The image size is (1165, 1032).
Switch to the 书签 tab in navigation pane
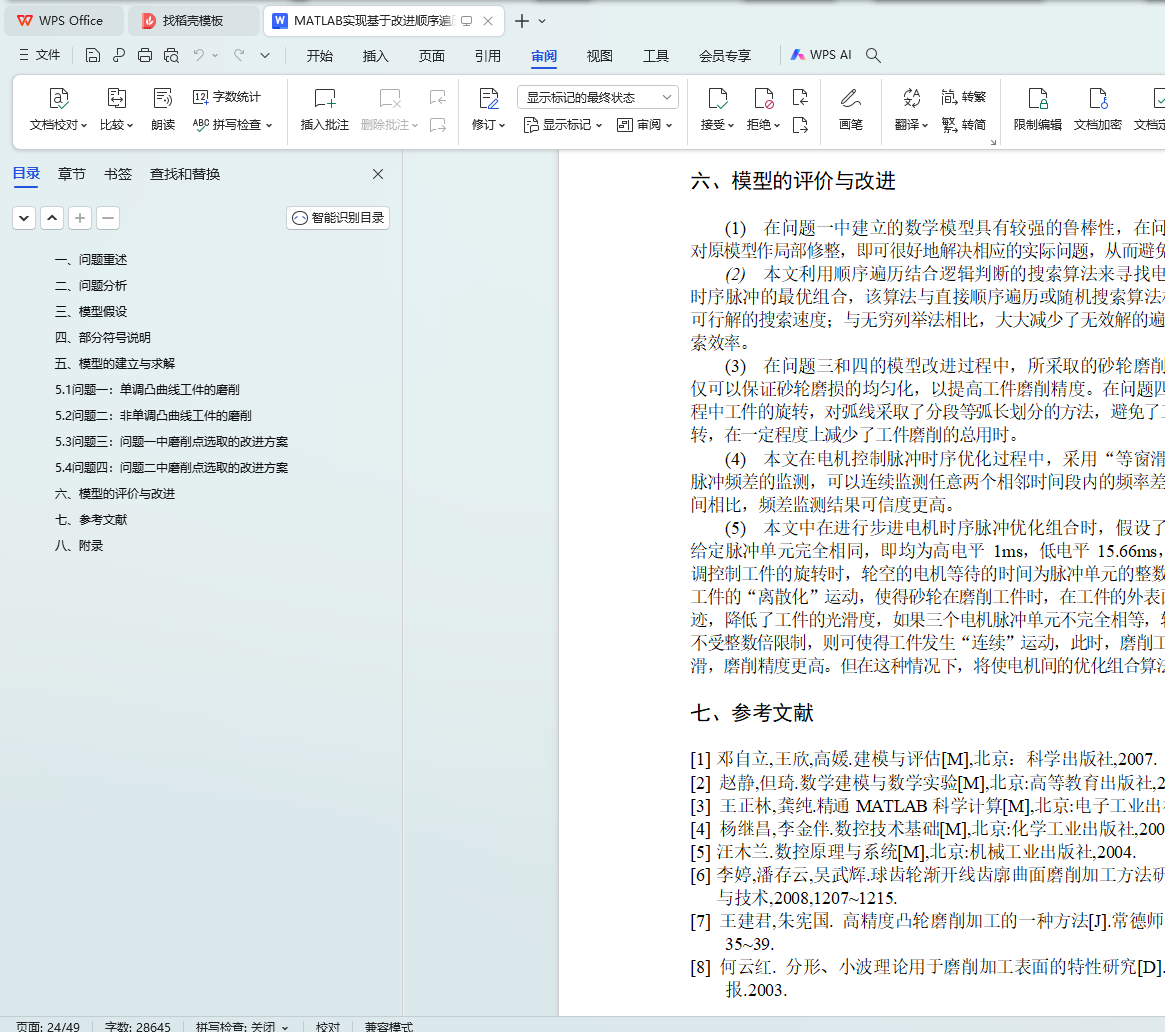point(118,174)
